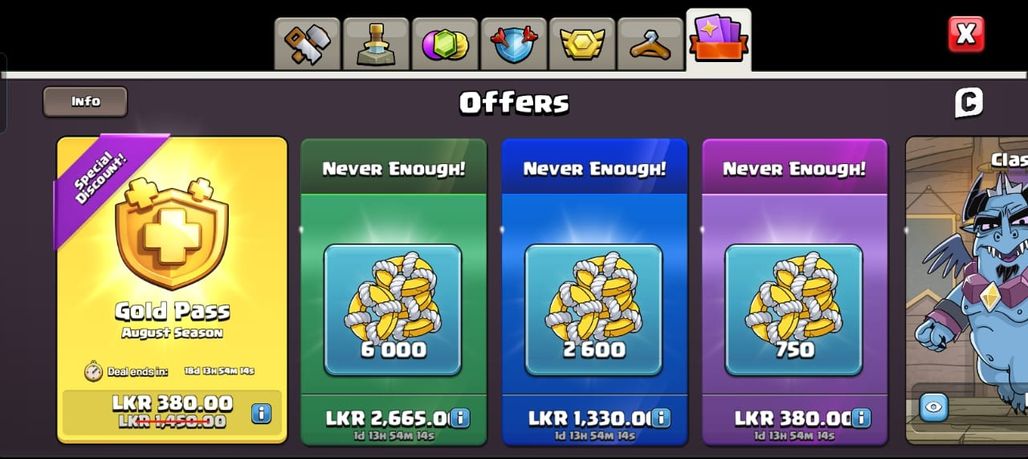Select the blue shield tab
The image size is (1028, 459).
click(513, 44)
